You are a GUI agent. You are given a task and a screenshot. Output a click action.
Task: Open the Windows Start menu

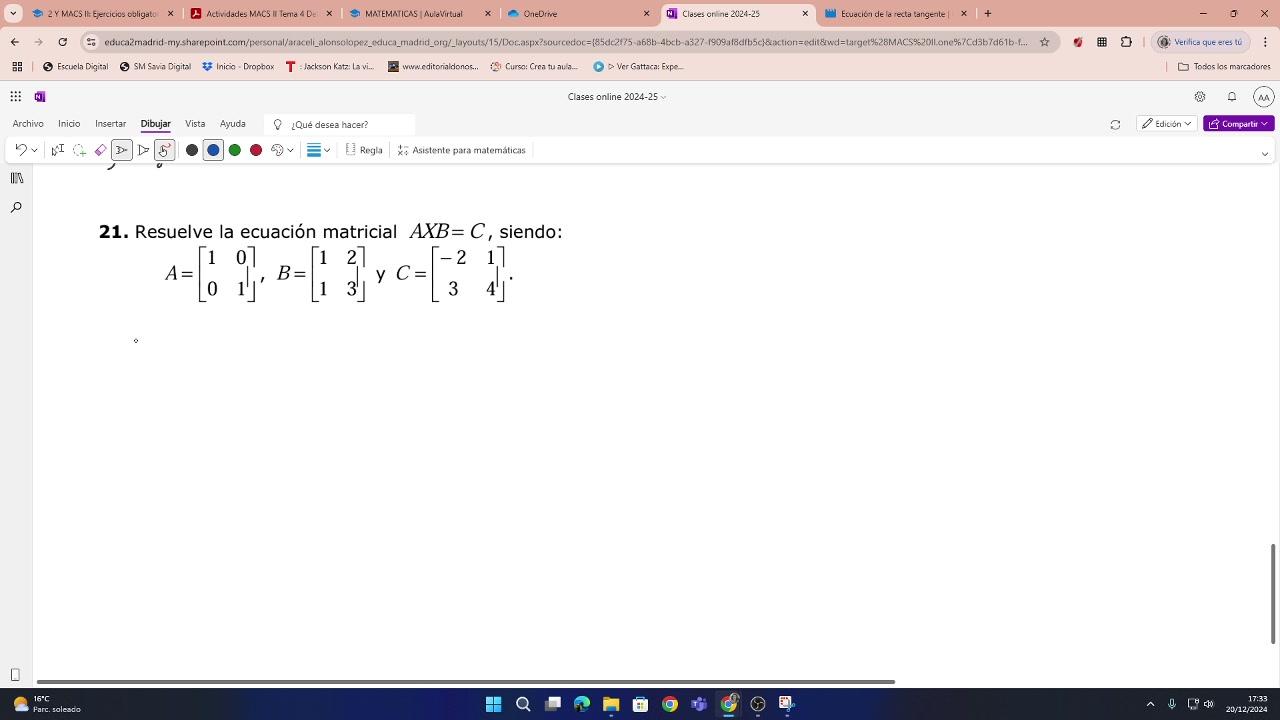(493, 704)
